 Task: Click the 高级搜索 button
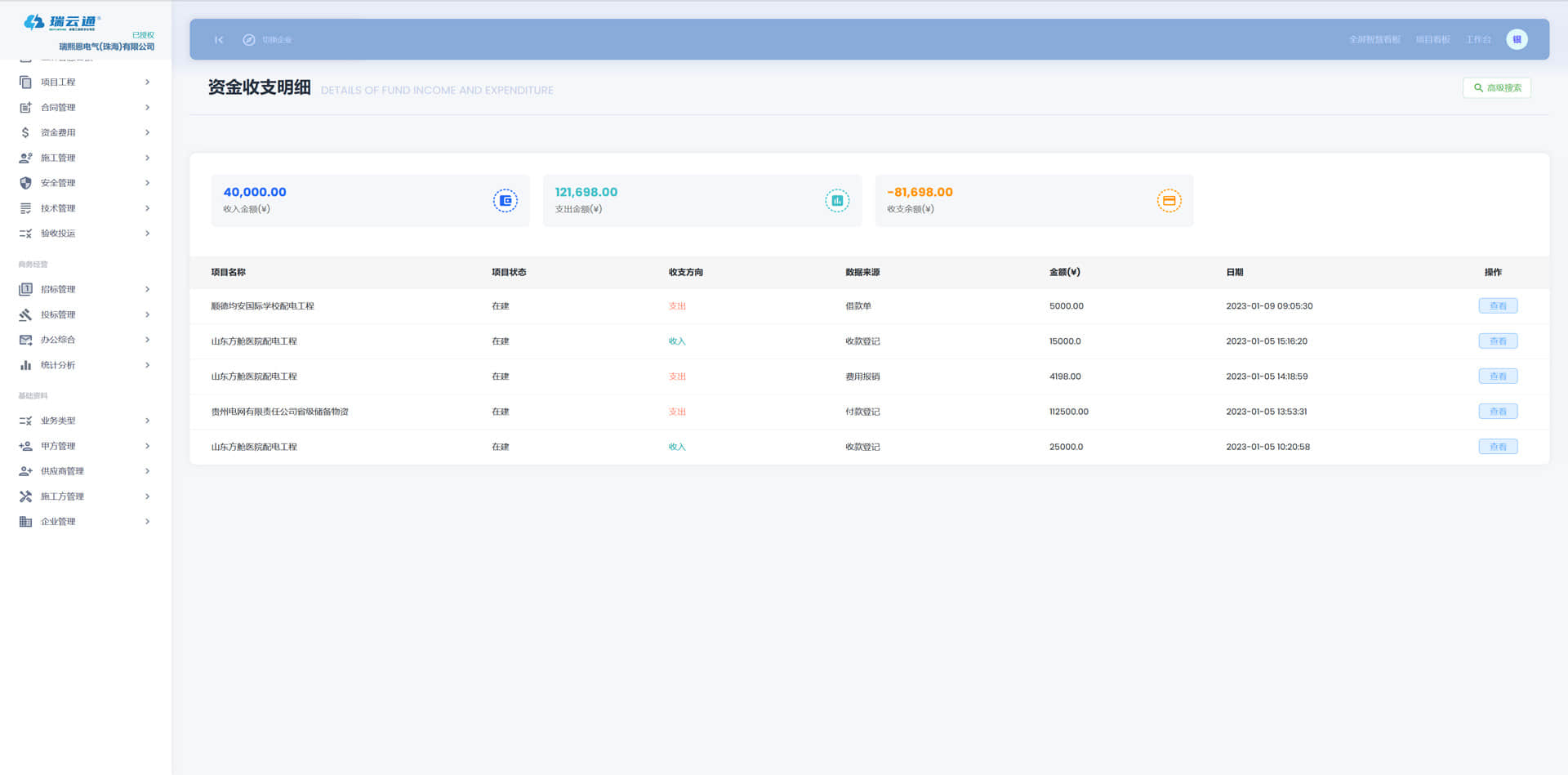click(x=1496, y=88)
